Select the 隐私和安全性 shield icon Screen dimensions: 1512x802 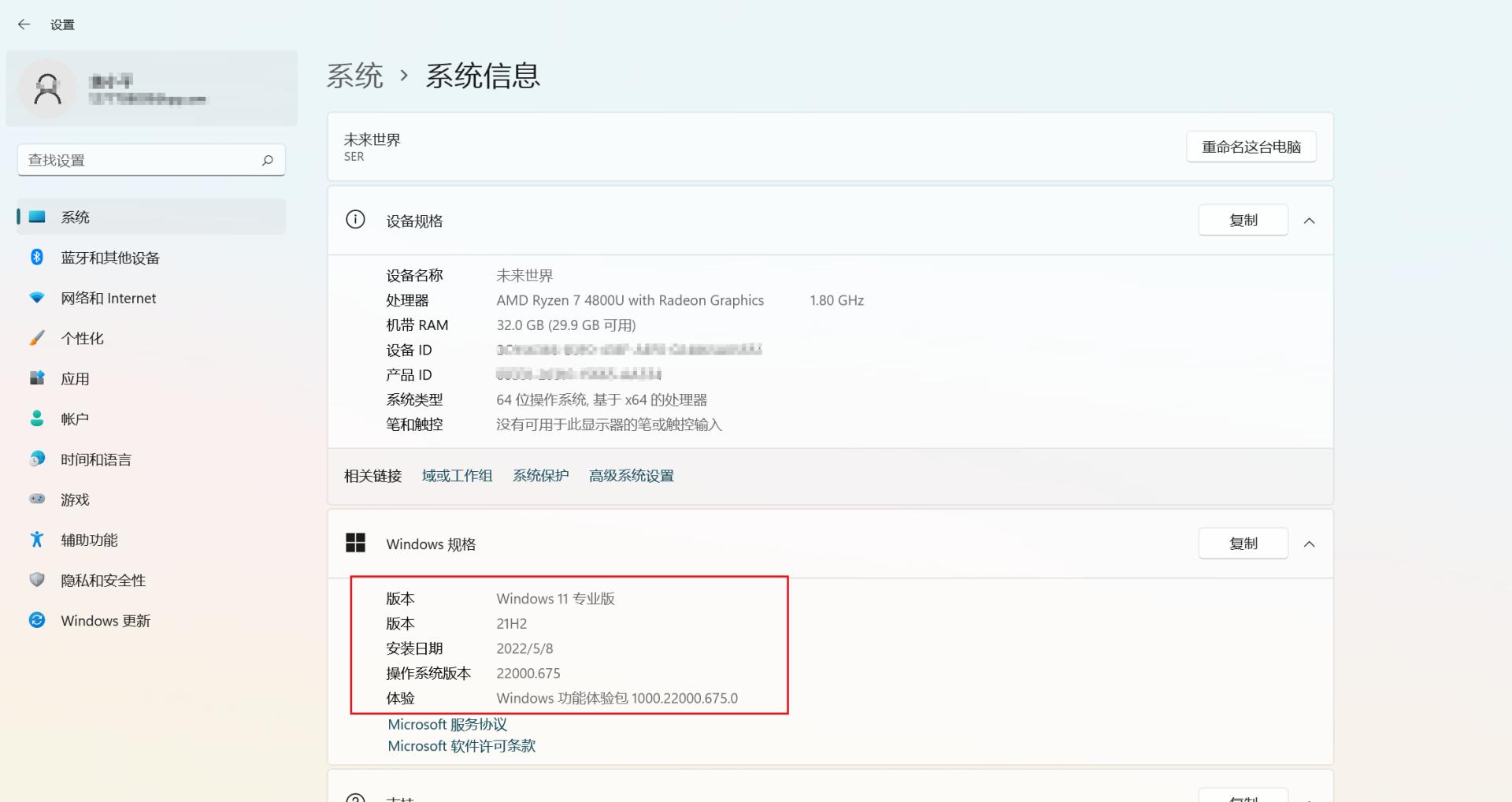pos(36,580)
